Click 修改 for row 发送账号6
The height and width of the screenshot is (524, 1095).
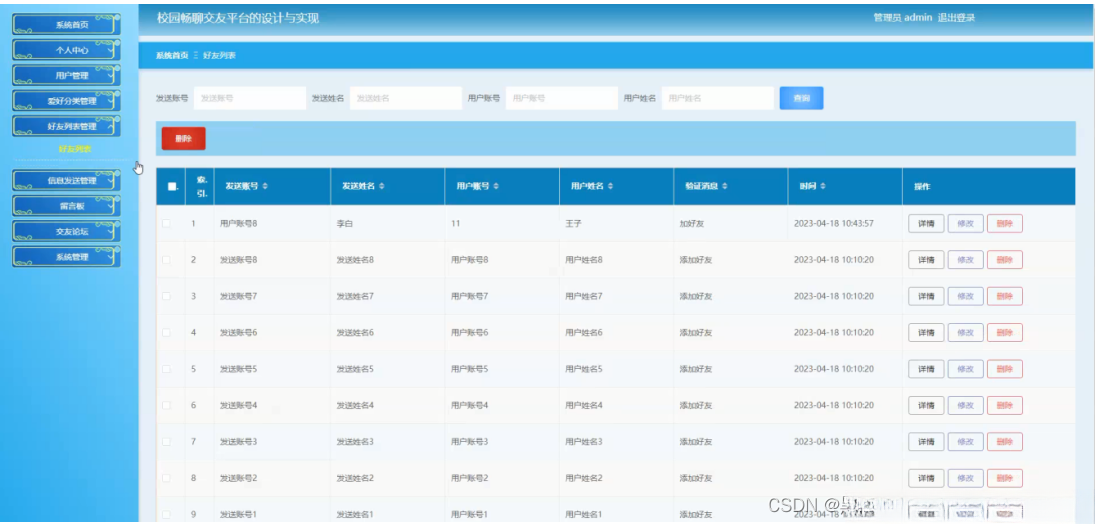965,333
